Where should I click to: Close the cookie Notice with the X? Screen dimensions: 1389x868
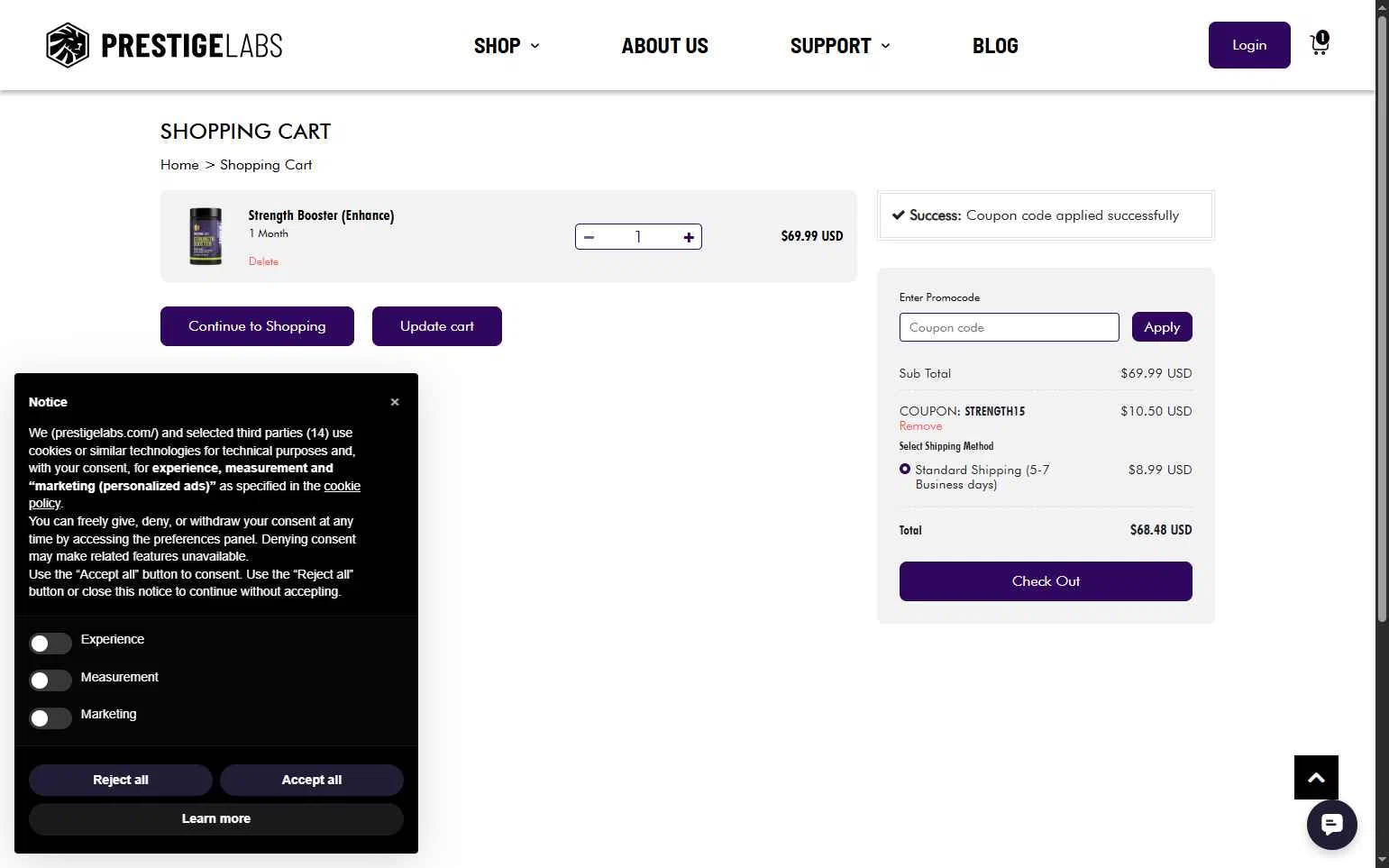tap(395, 402)
